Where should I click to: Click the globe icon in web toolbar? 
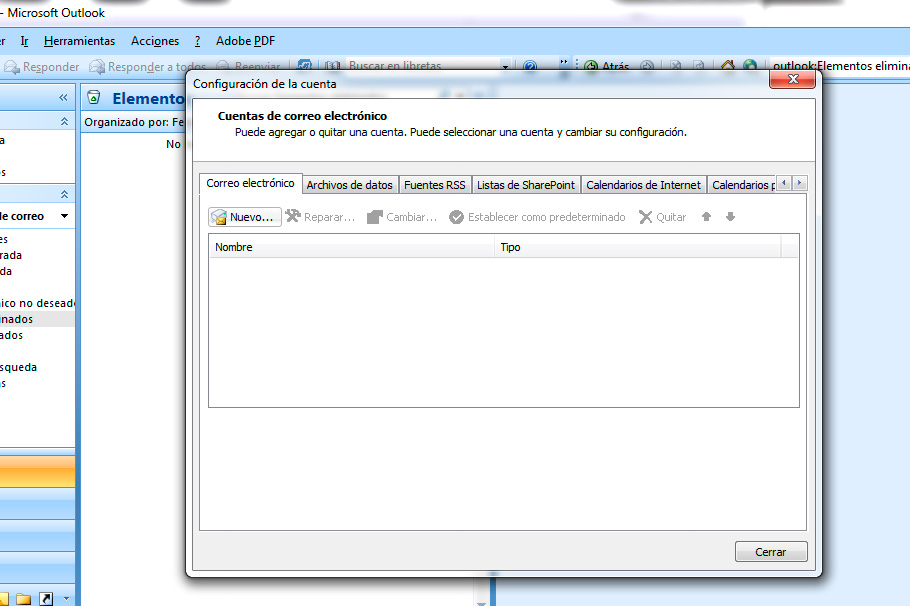point(750,66)
